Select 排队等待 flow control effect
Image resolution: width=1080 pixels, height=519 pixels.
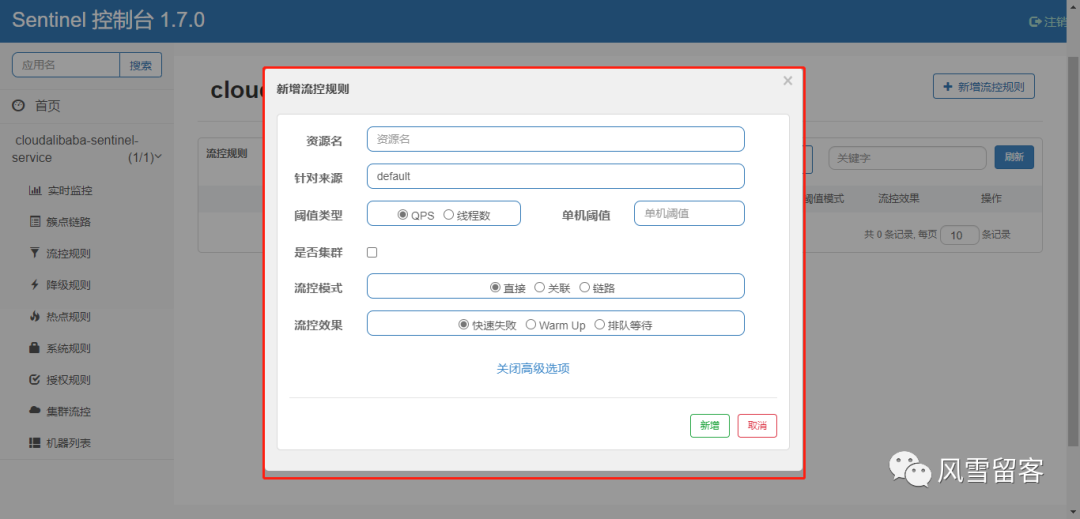click(600, 324)
